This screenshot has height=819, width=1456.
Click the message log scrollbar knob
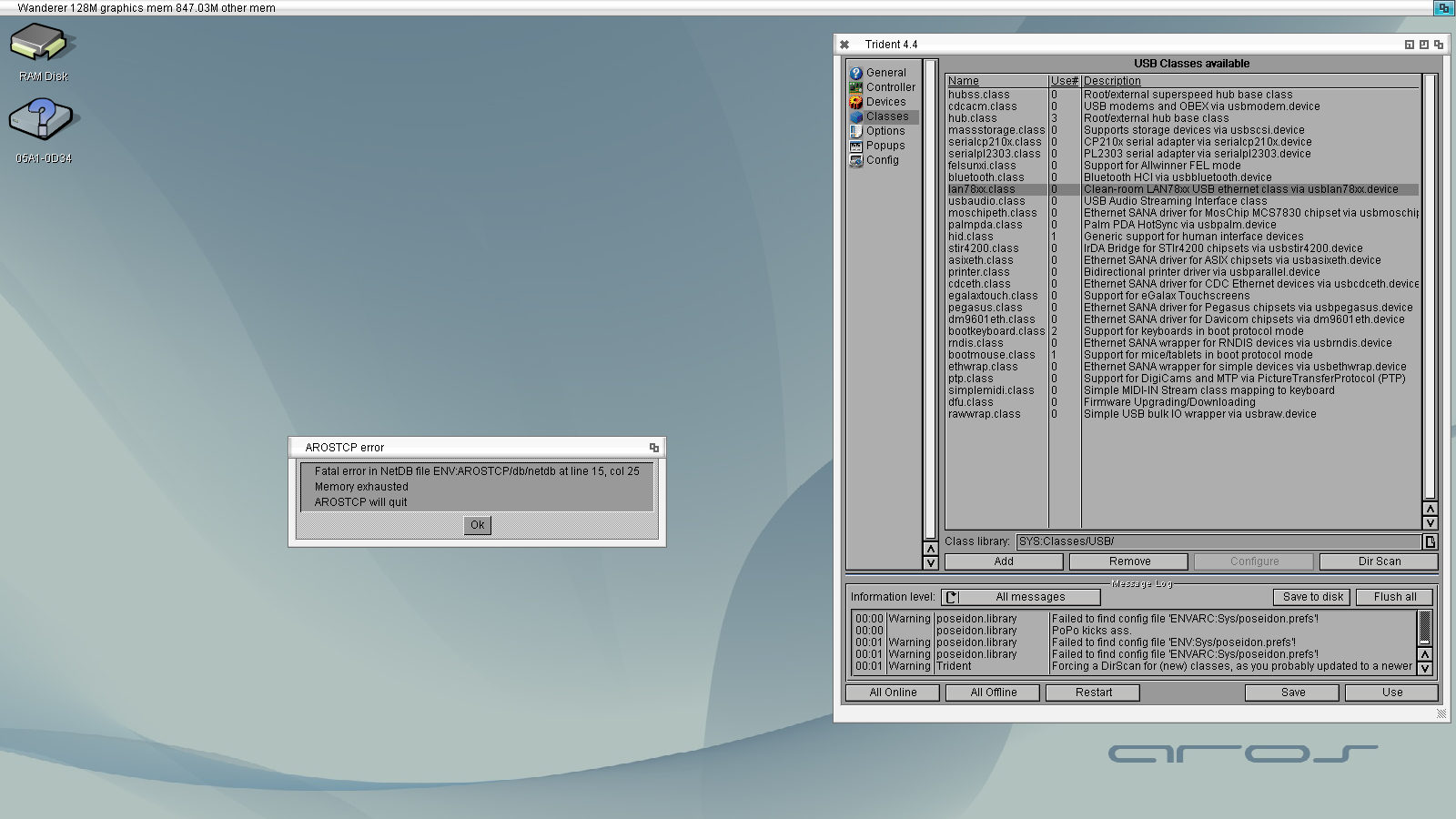coord(1425,628)
